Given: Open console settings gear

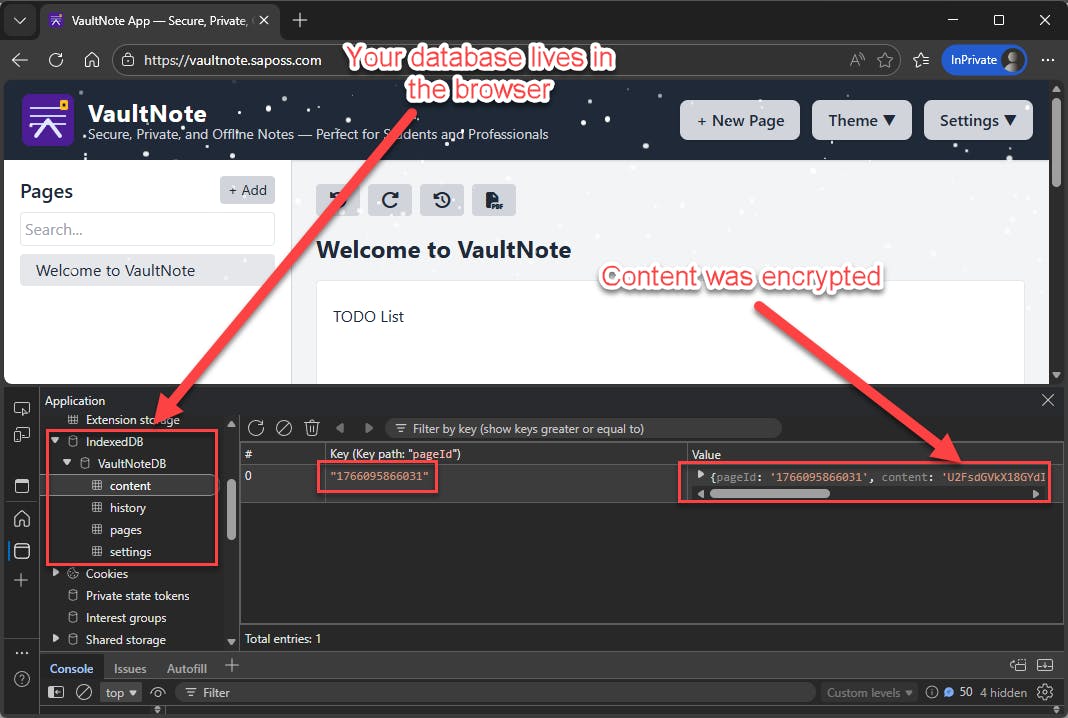Looking at the screenshot, I should pos(1045,692).
